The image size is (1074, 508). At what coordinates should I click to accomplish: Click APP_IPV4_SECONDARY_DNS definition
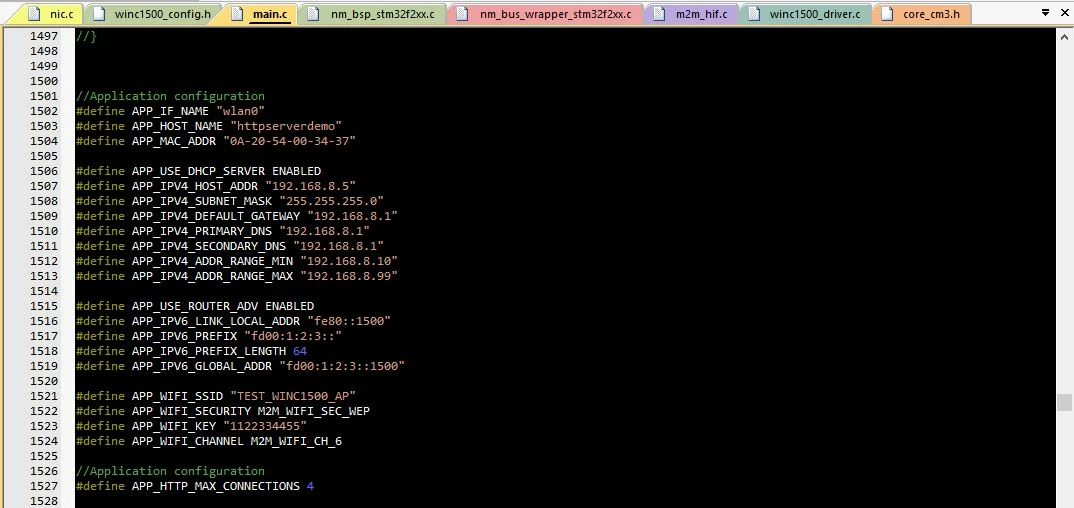[229, 246]
